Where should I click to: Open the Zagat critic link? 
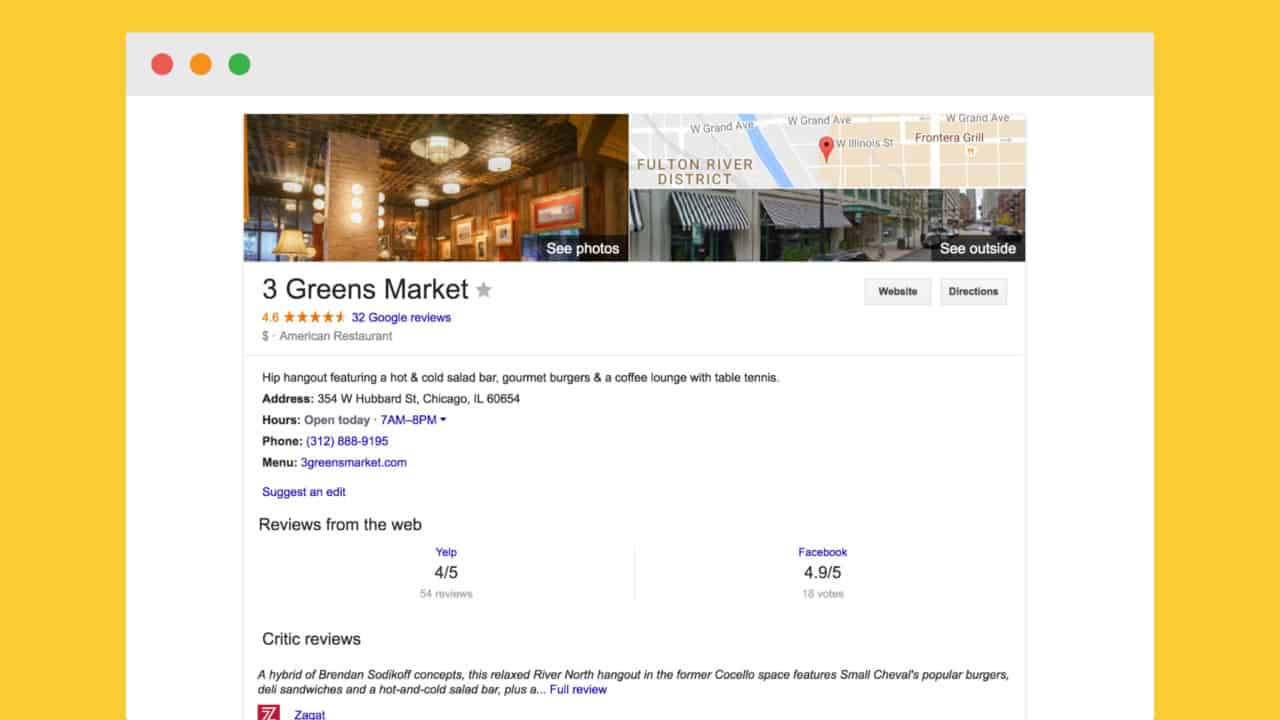click(309, 715)
